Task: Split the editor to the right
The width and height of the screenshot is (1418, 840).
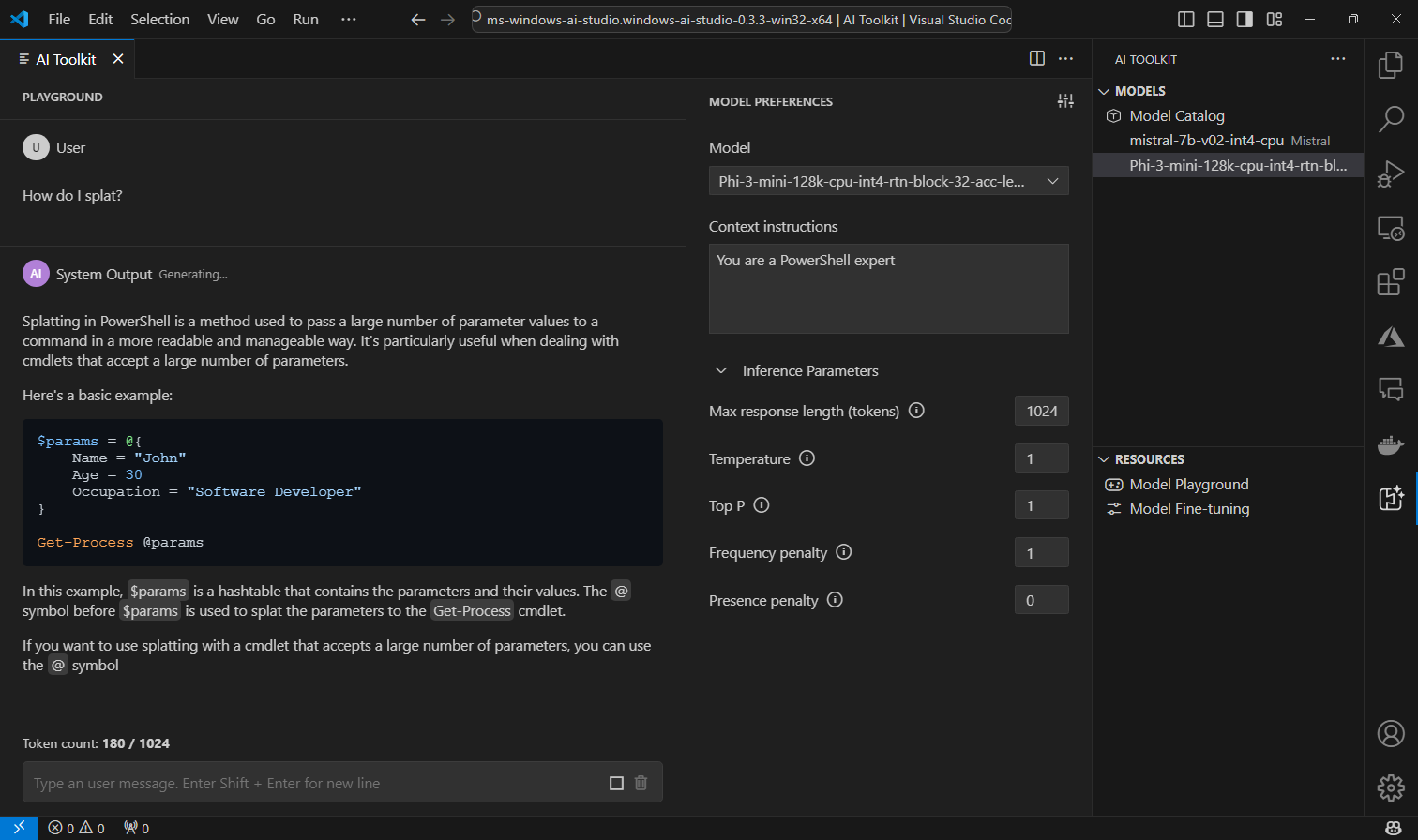Action: (1037, 58)
